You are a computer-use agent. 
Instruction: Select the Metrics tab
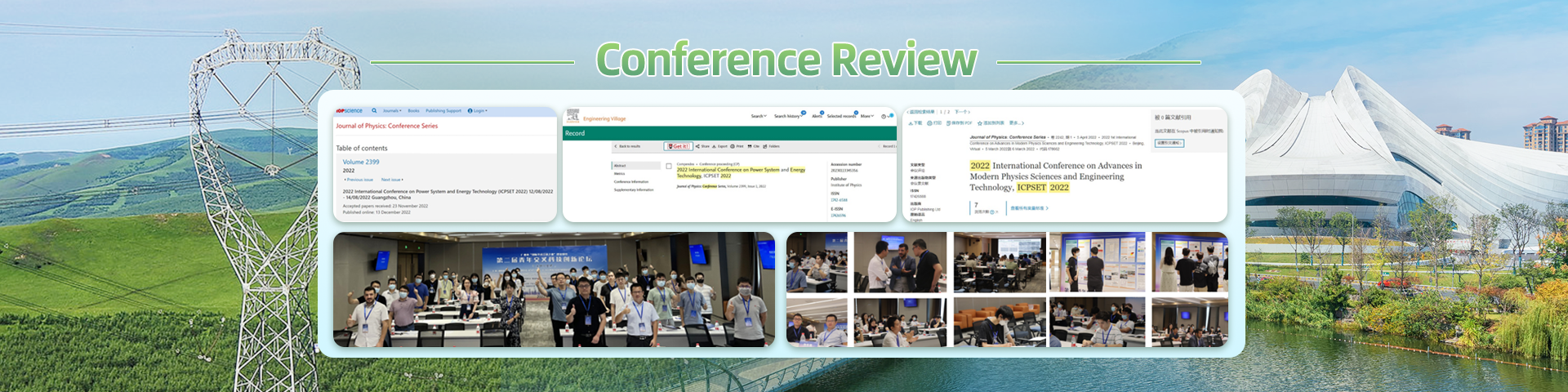[620, 174]
